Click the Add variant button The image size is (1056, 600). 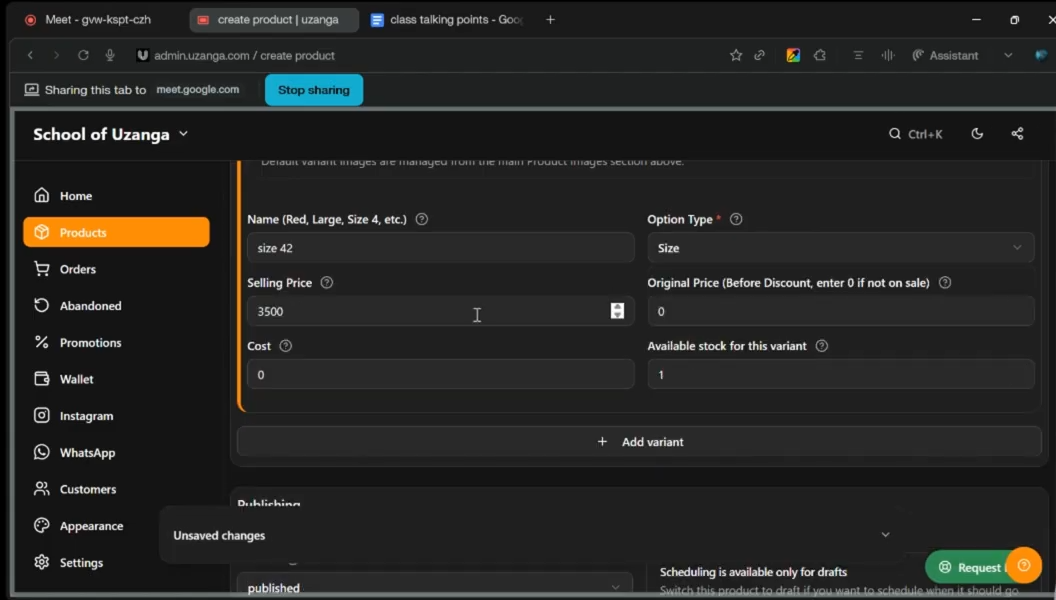[639, 442]
